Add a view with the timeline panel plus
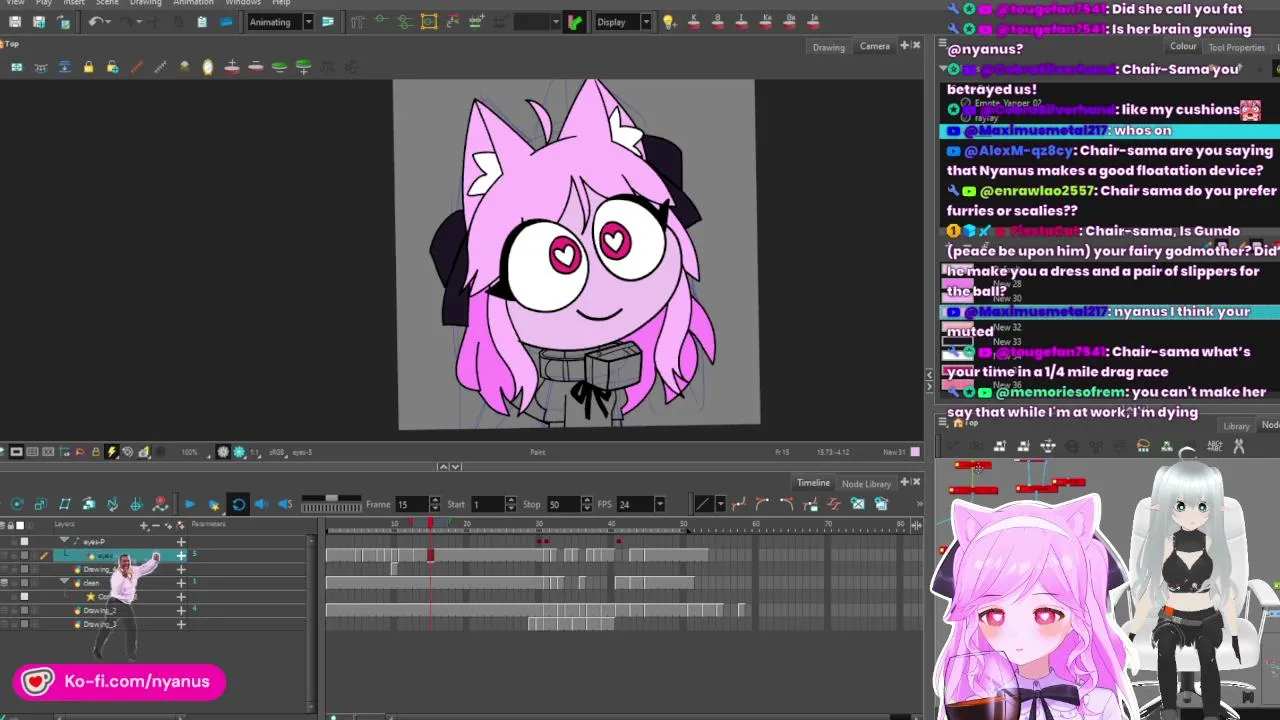 click(904, 482)
